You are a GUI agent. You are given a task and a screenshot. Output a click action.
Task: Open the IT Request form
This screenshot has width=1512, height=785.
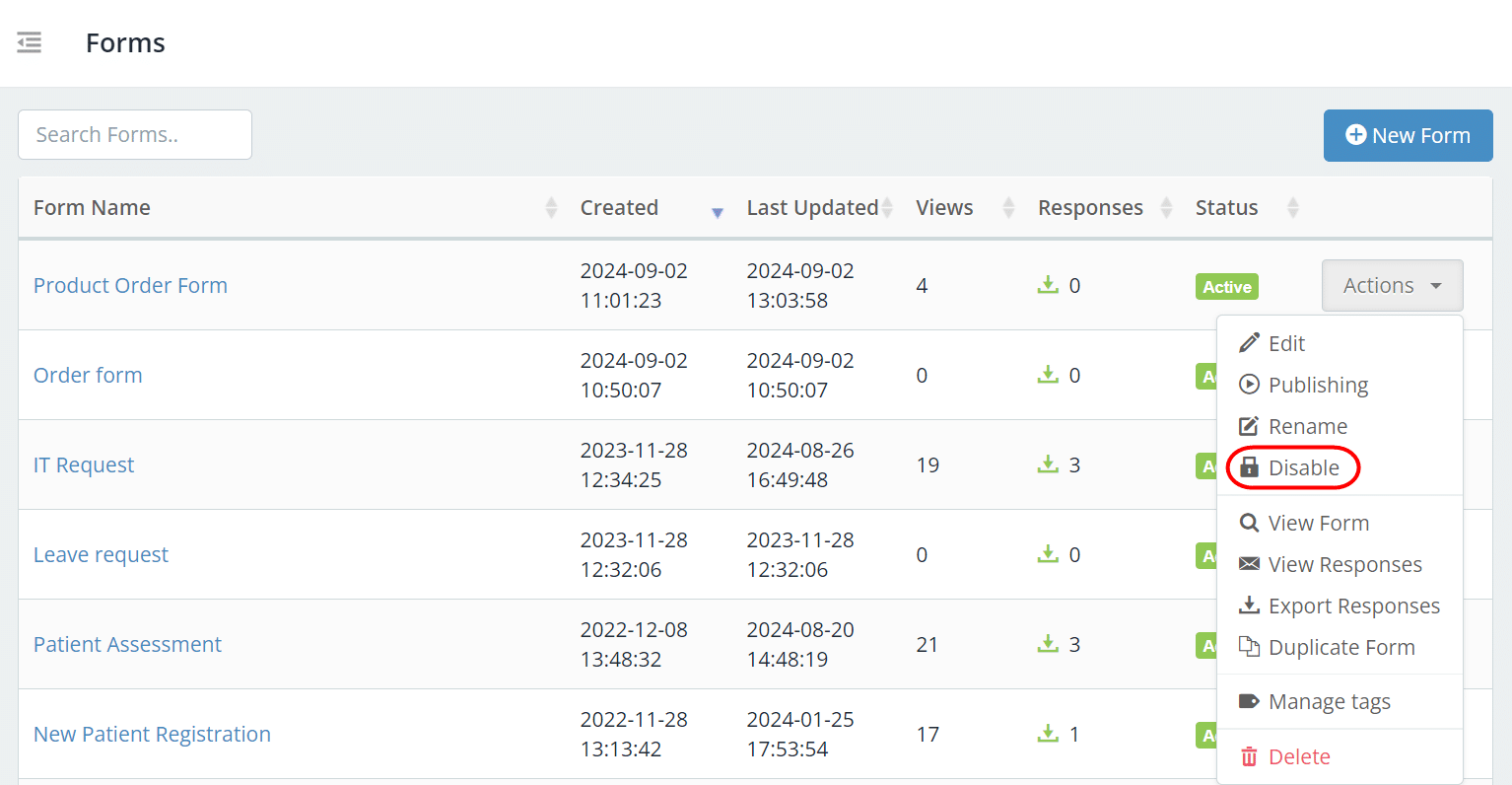(x=84, y=464)
